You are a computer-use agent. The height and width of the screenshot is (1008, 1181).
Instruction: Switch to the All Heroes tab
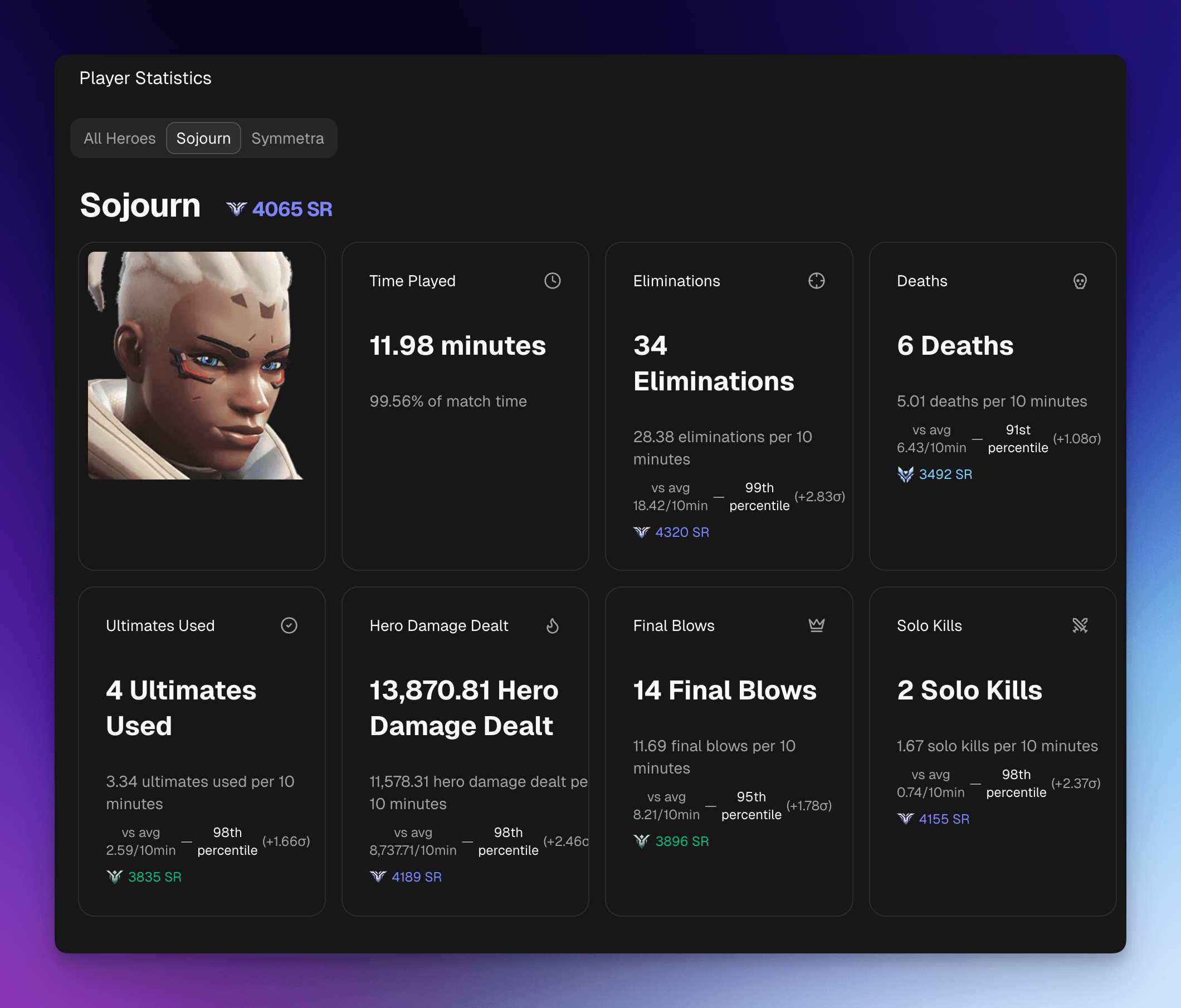point(119,139)
